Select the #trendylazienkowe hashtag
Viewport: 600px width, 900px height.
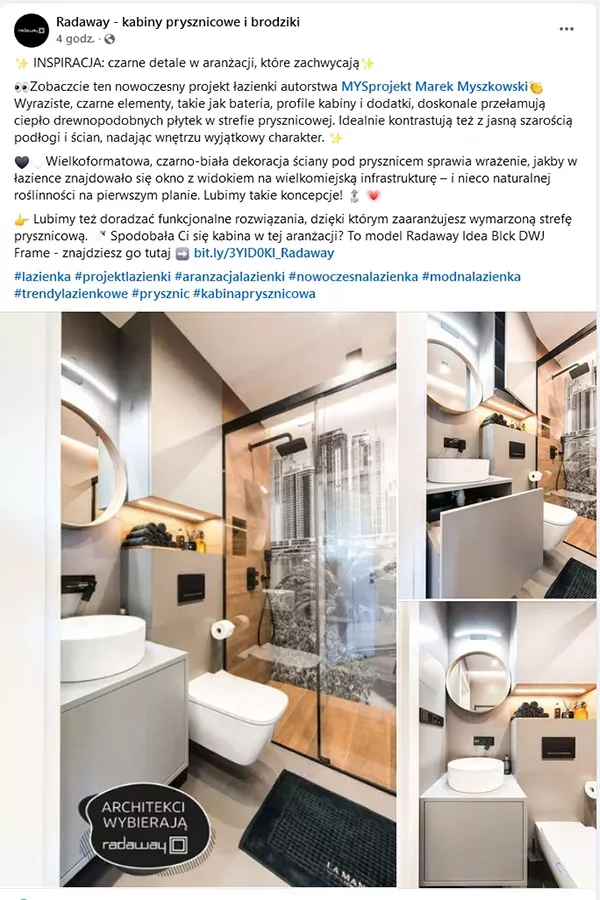point(71,294)
